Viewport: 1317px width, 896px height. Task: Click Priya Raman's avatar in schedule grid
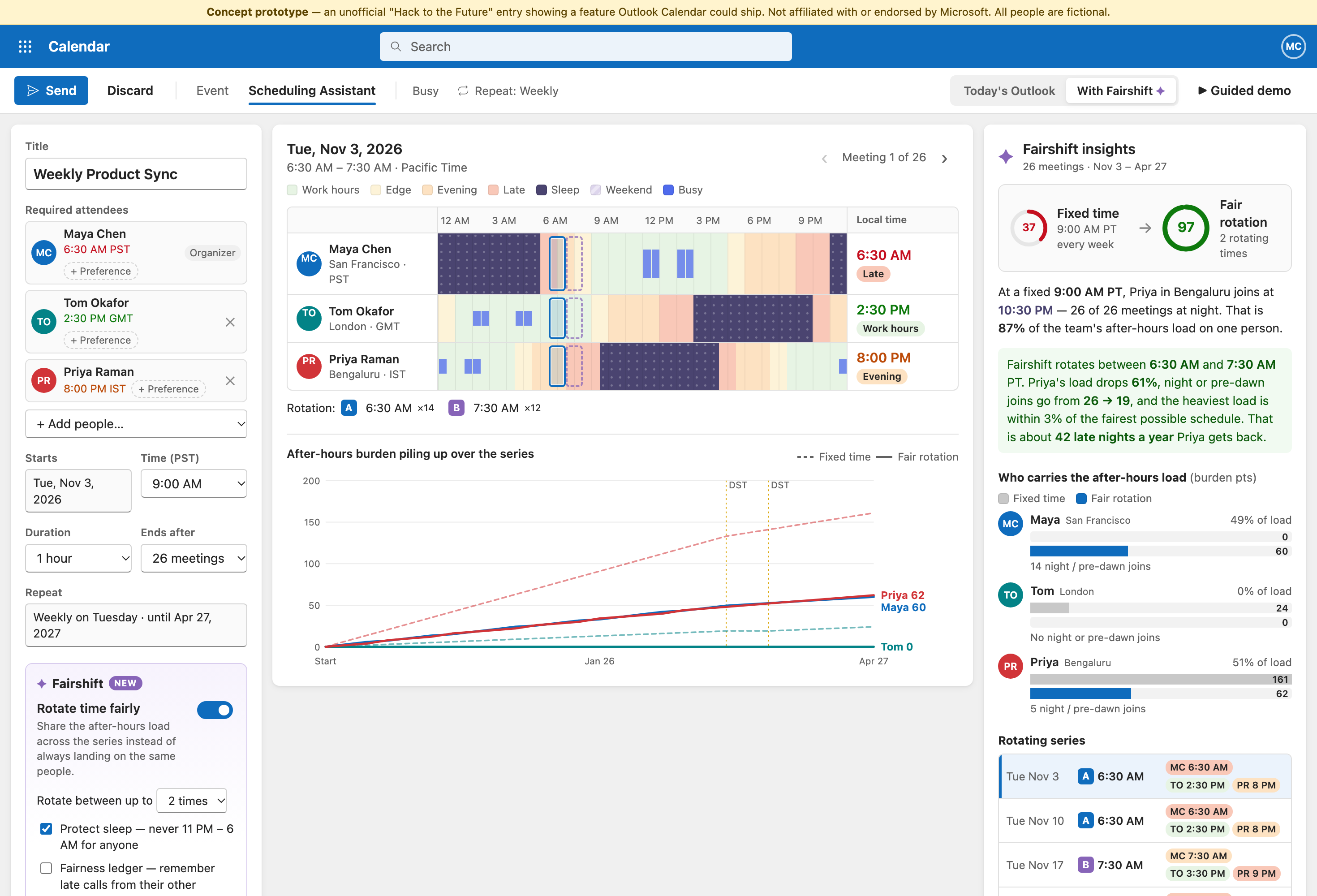click(309, 366)
